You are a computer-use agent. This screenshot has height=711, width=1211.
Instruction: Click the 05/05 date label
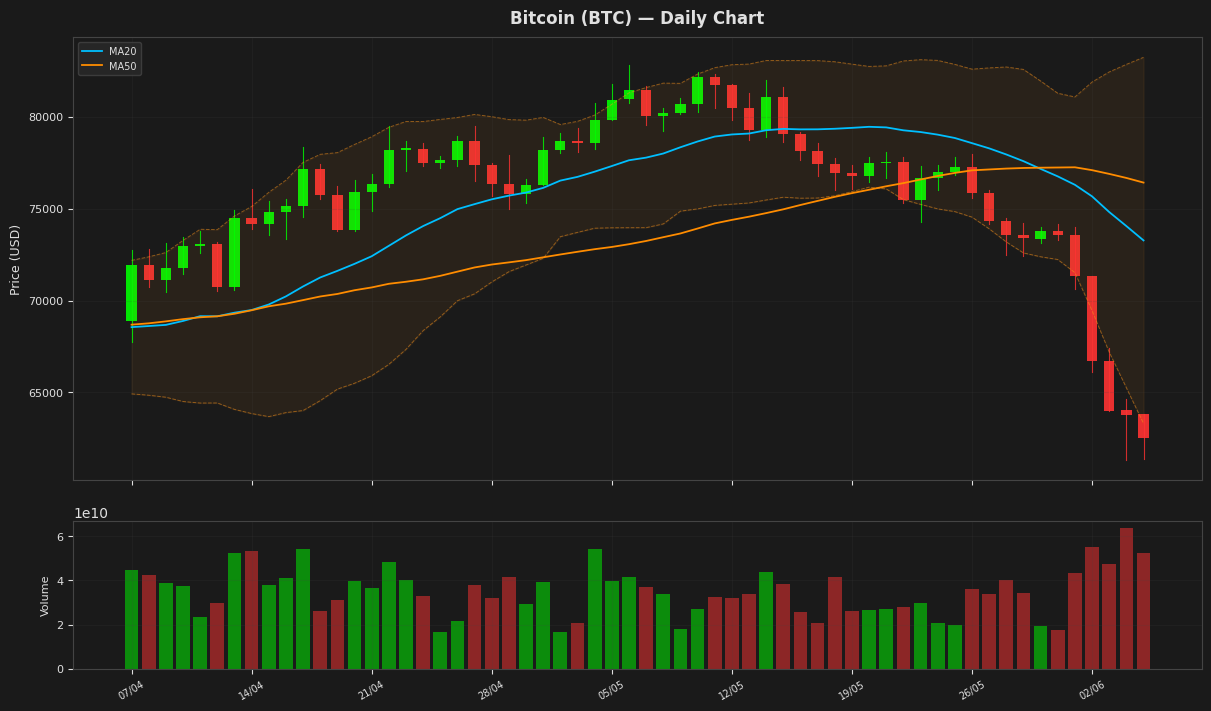[611, 690]
